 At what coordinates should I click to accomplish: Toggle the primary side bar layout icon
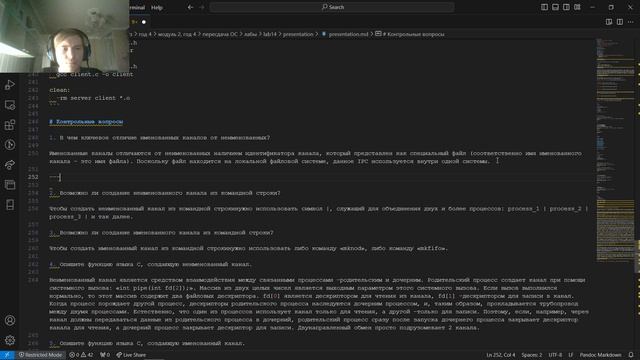tap(544, 7)
